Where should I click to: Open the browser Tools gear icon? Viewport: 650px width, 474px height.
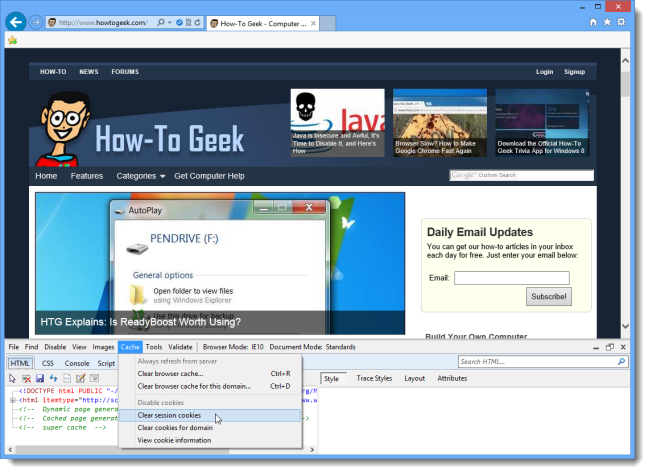point(621,22)
